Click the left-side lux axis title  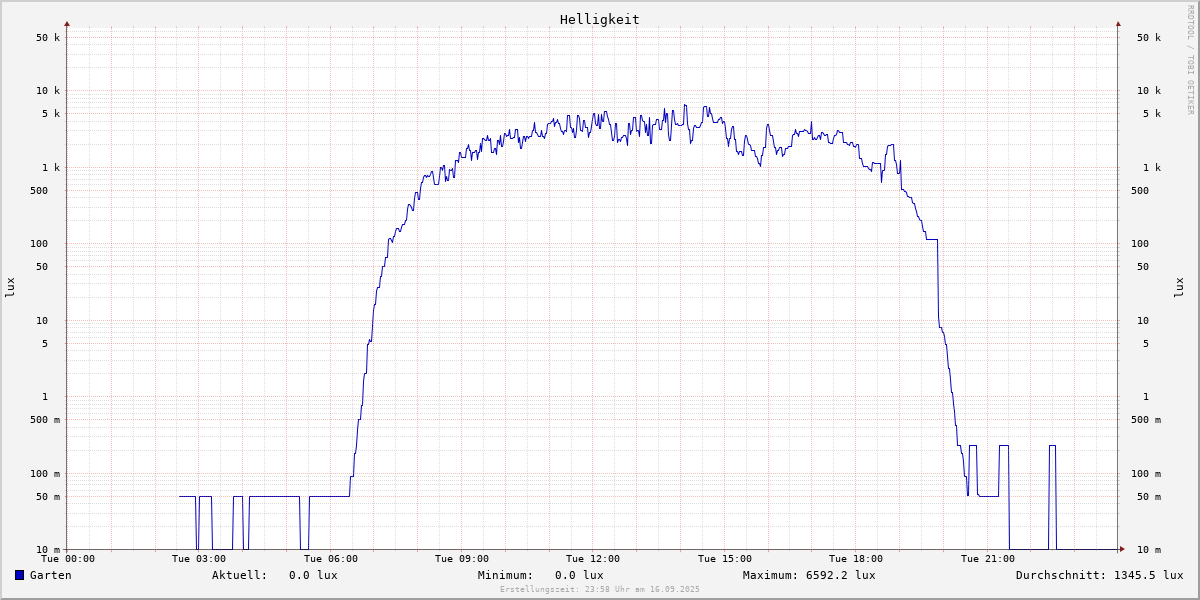(11, 287)
